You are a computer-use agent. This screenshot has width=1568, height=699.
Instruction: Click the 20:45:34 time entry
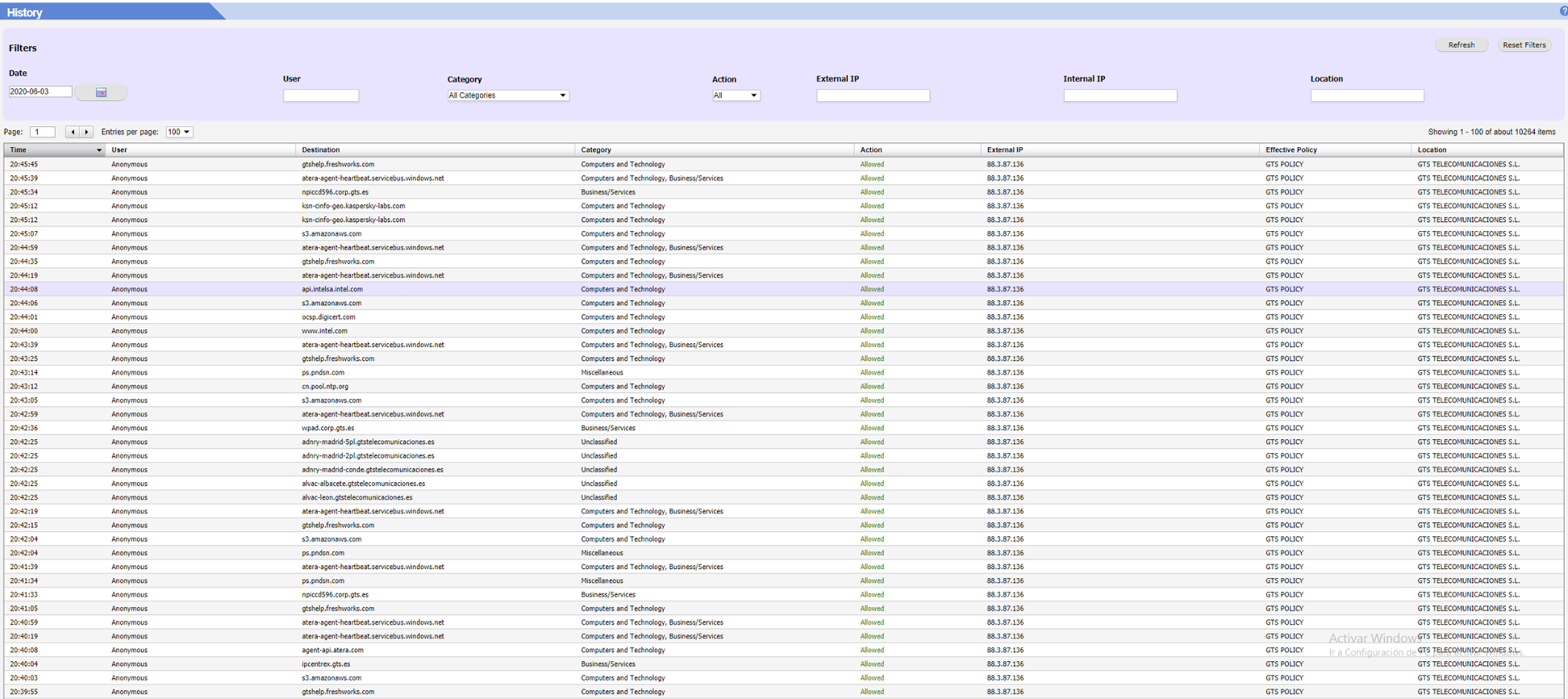tap(23, 192)
